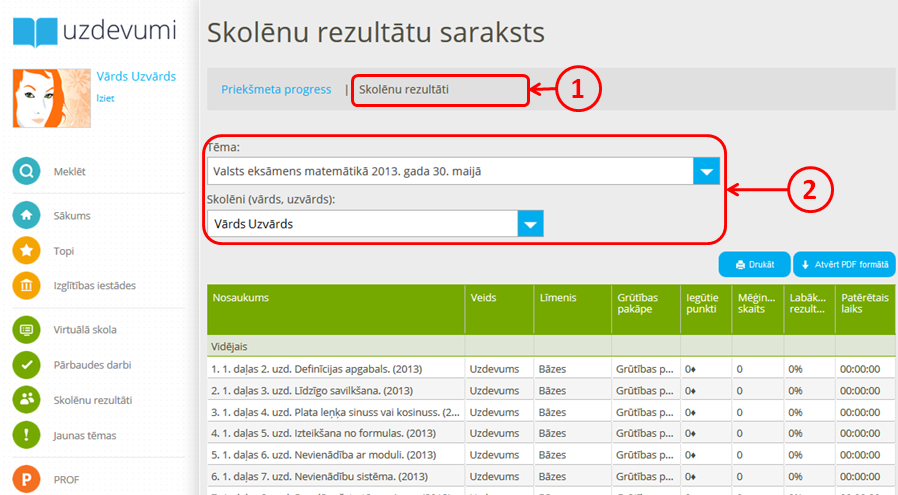The height and width of the screenshot is (495, 898).
Task: Open the Valsts eksāmens topic combo box
Action: pyautogui.click(x=450, y=172)
